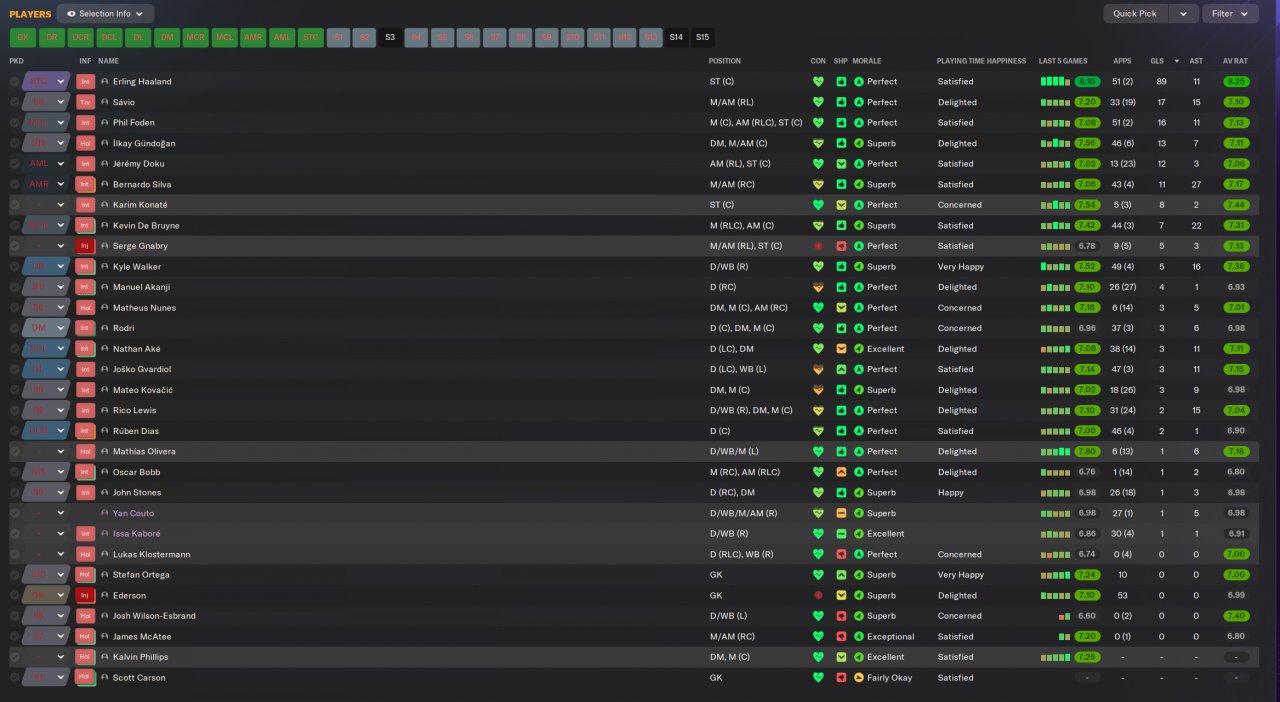Click the Trv info badge for Sávio
This screenshot has height=702, width=1280.
pyautogui.click(x=85, y=102)
